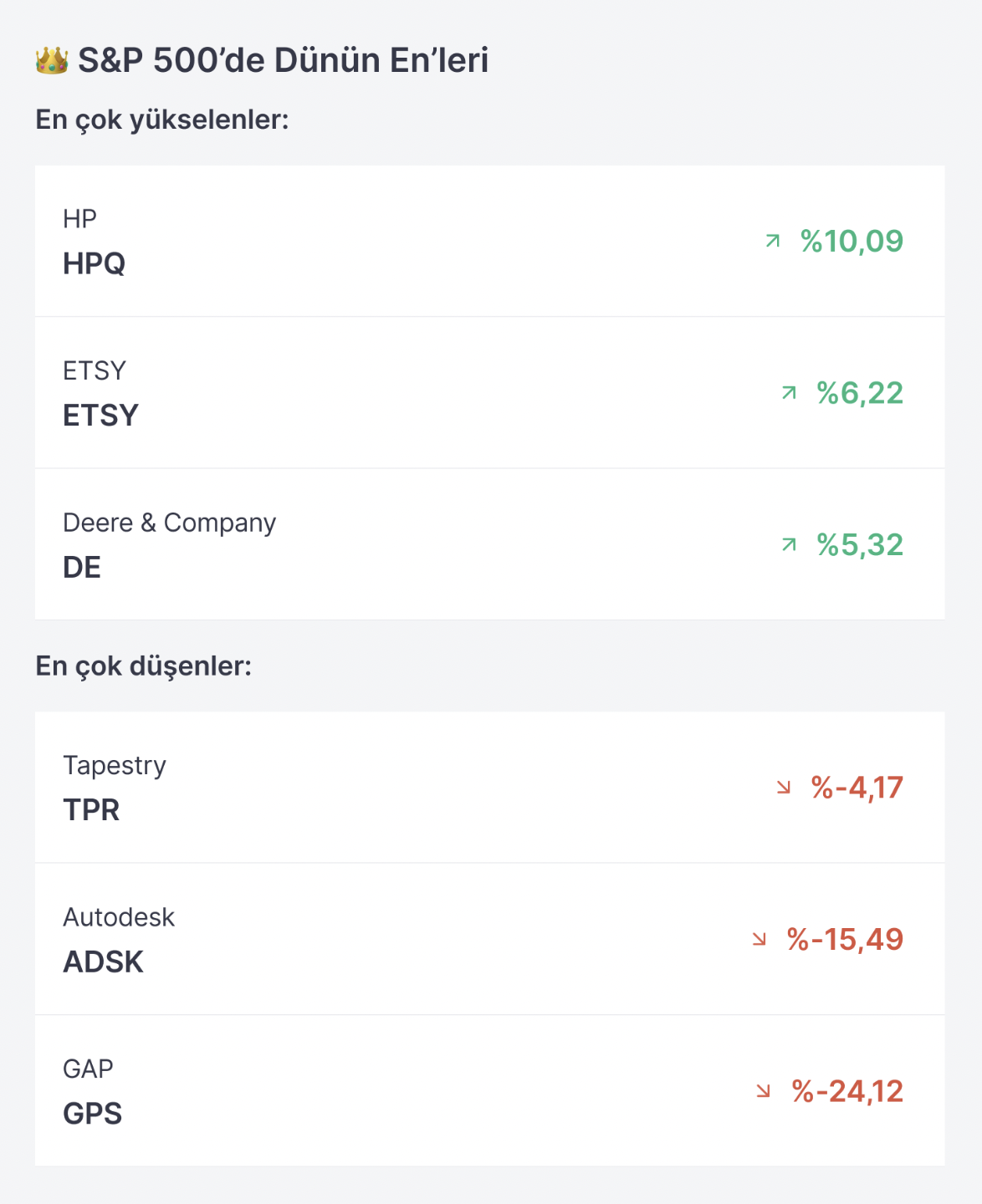Image resolution: width=982 pixels, height=1204 pixels.
Task: Open the DE ticker symbol
Action: click(82, 568)
